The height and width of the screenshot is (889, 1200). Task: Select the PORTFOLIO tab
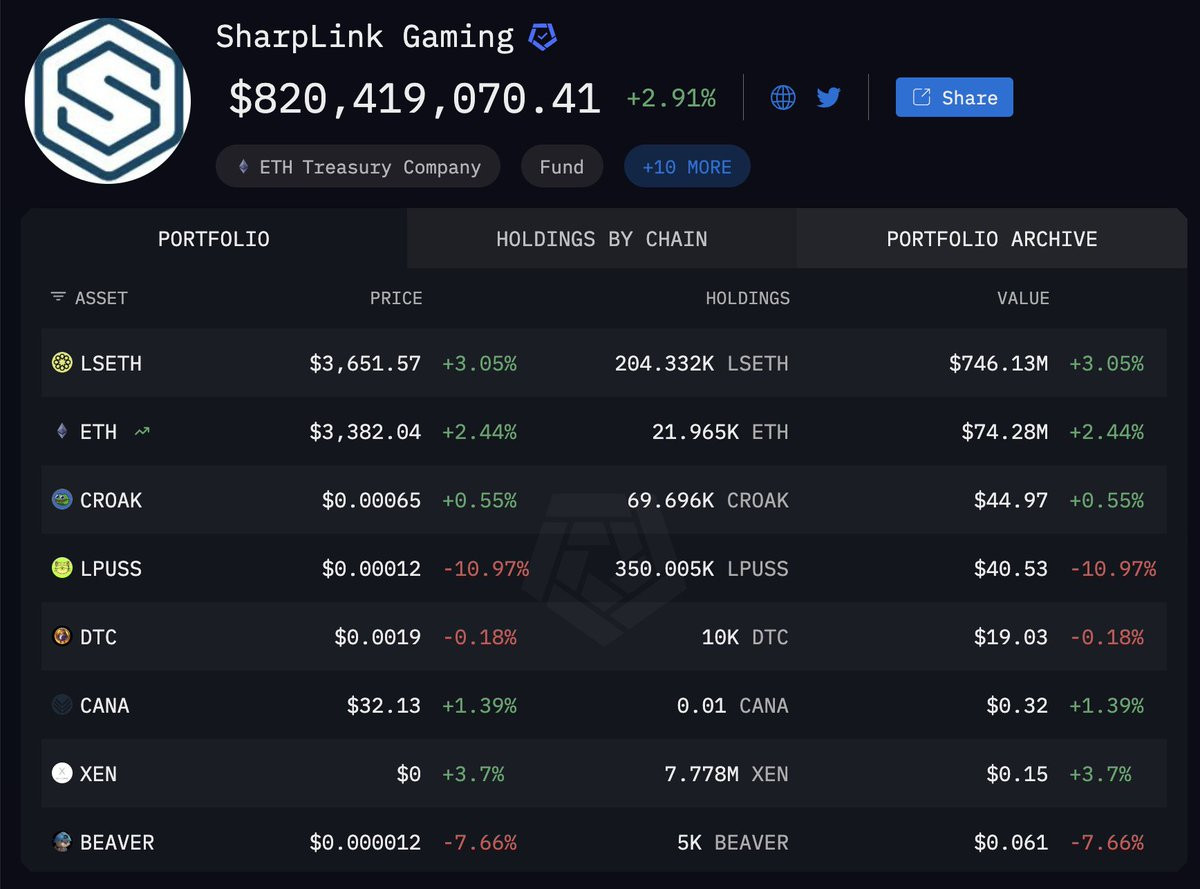point(214,239)
